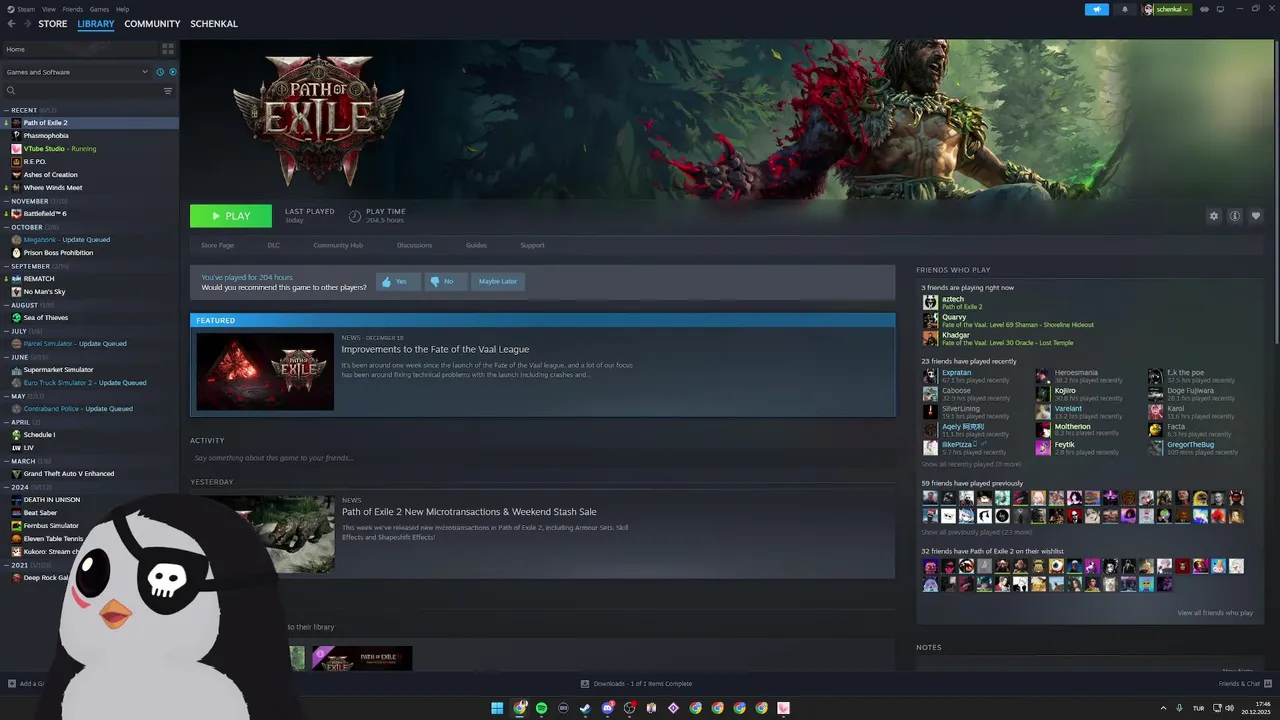Go back with the left arrow
This screenshot has height=720, width=1280.
(11, 24)
